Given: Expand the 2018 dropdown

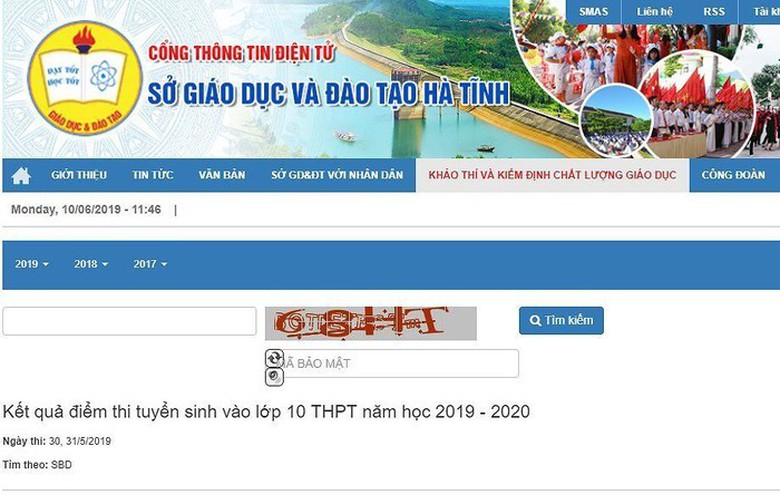Looking at the screenshot, I should (91, 264).
